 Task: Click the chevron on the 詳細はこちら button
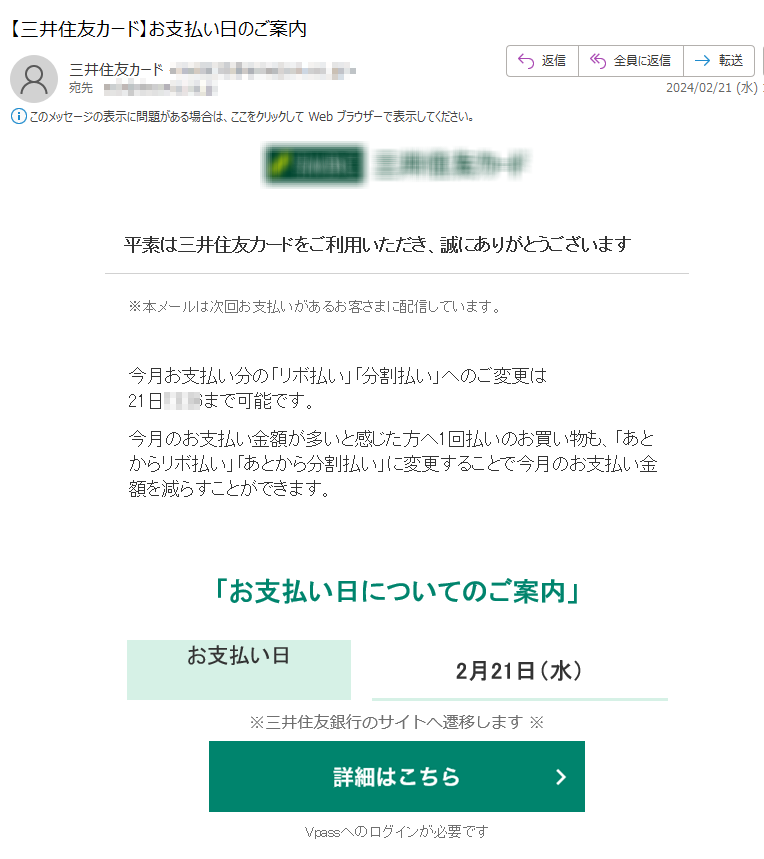click(x=560, y=777)
